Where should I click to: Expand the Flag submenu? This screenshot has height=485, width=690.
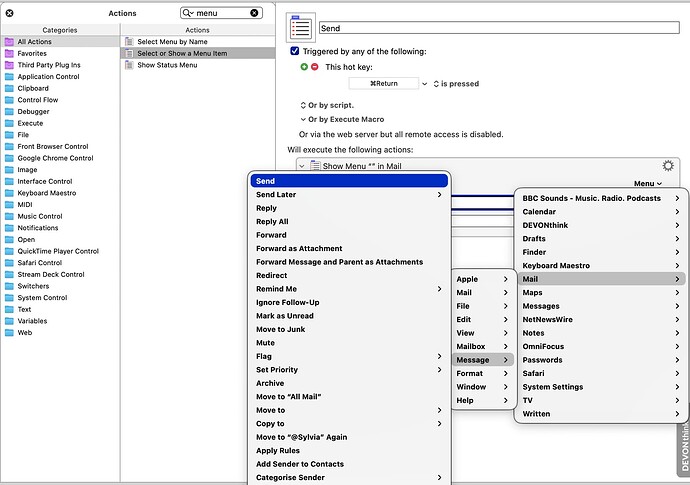coord(440,356)
